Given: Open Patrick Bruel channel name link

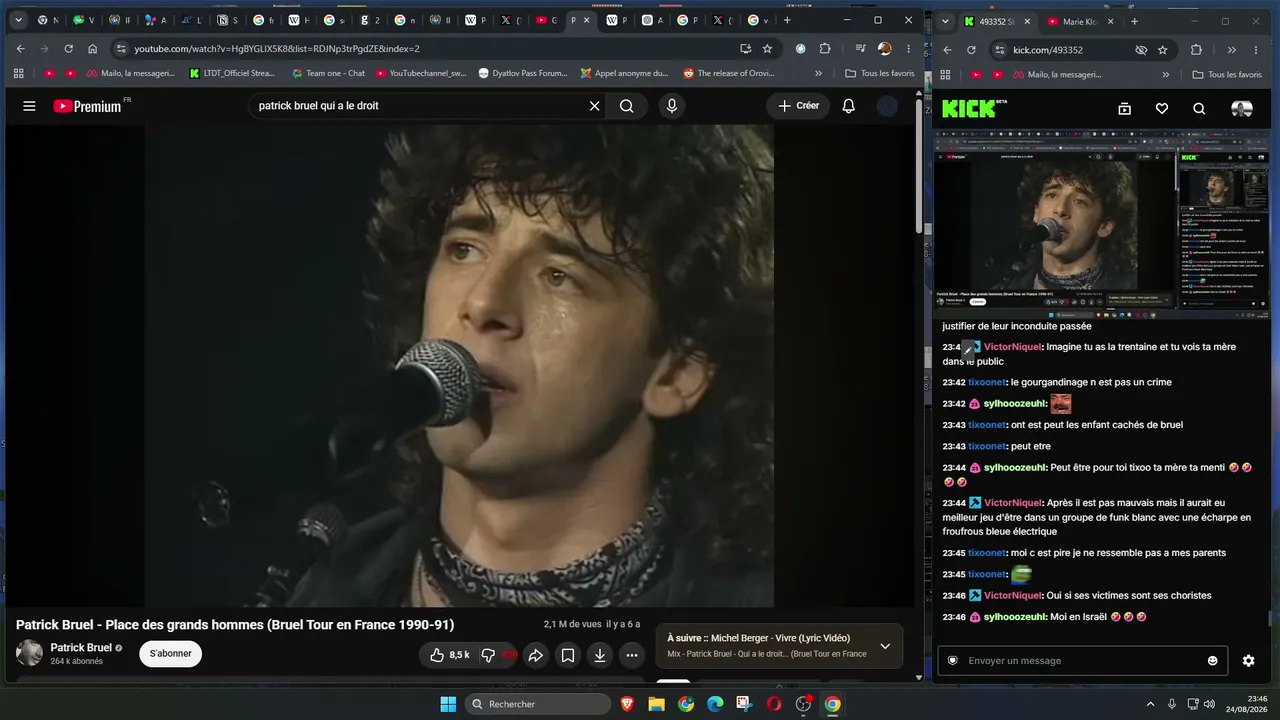Looking at the screenshot, I should (81, 647).
